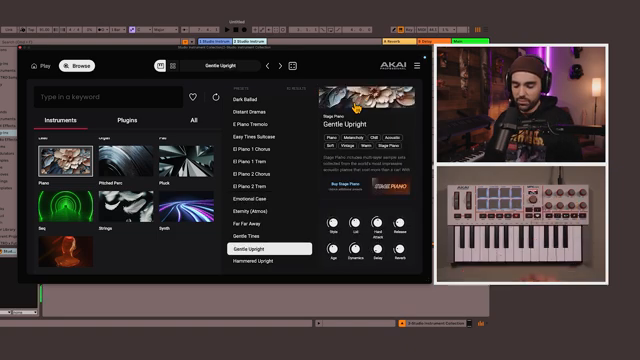The width and height of the screenshot is (640, 360).
Task: Click the Lid knob
Action: (355, 223)
